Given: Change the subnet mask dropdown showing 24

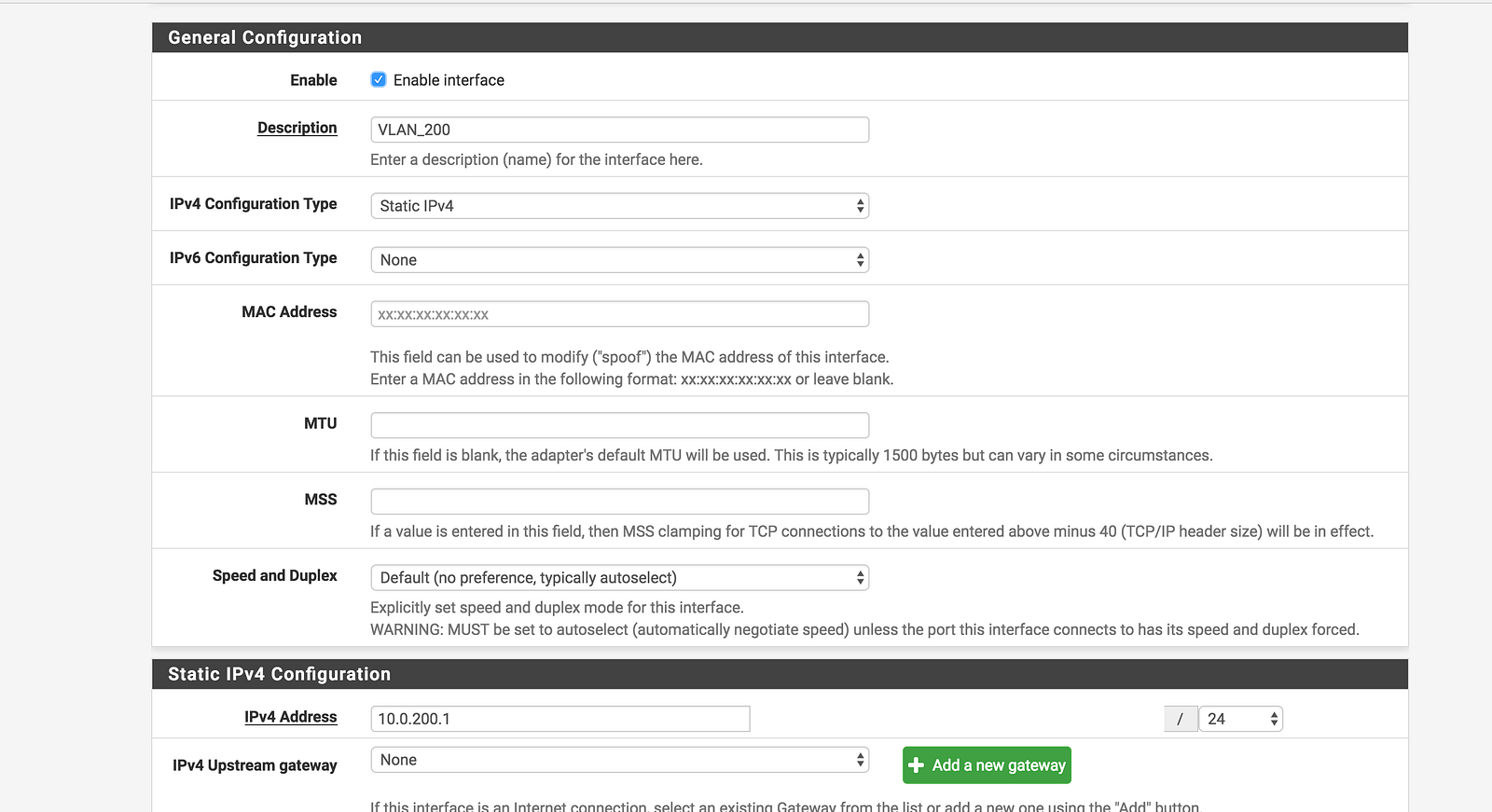Looking at the screenshot, I should (1240, 719).
